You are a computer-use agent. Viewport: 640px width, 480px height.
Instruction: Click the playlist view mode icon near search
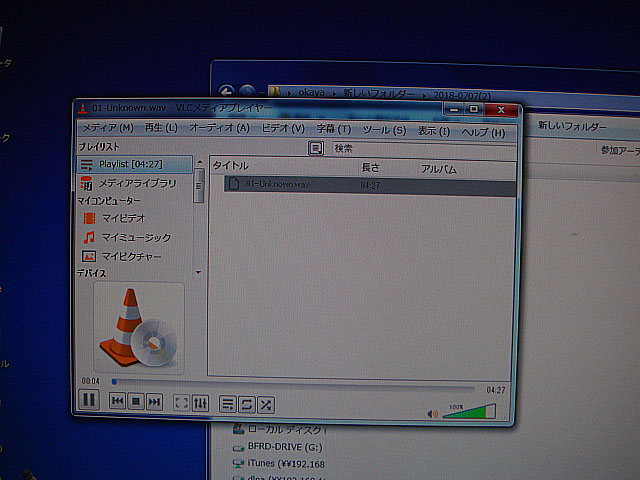(x=315, y=148)
